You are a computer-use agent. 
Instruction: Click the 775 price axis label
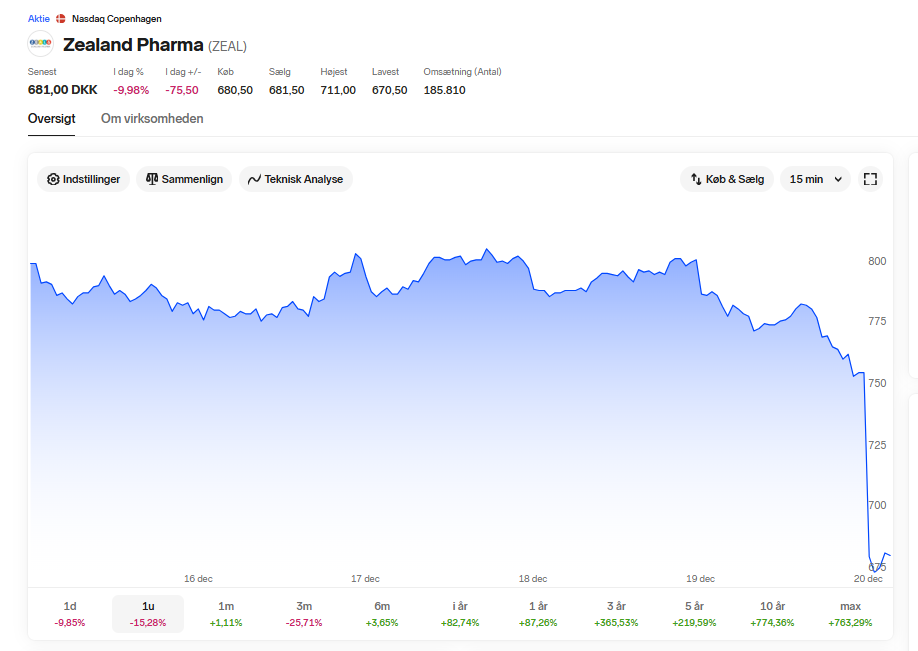[877, 321]
